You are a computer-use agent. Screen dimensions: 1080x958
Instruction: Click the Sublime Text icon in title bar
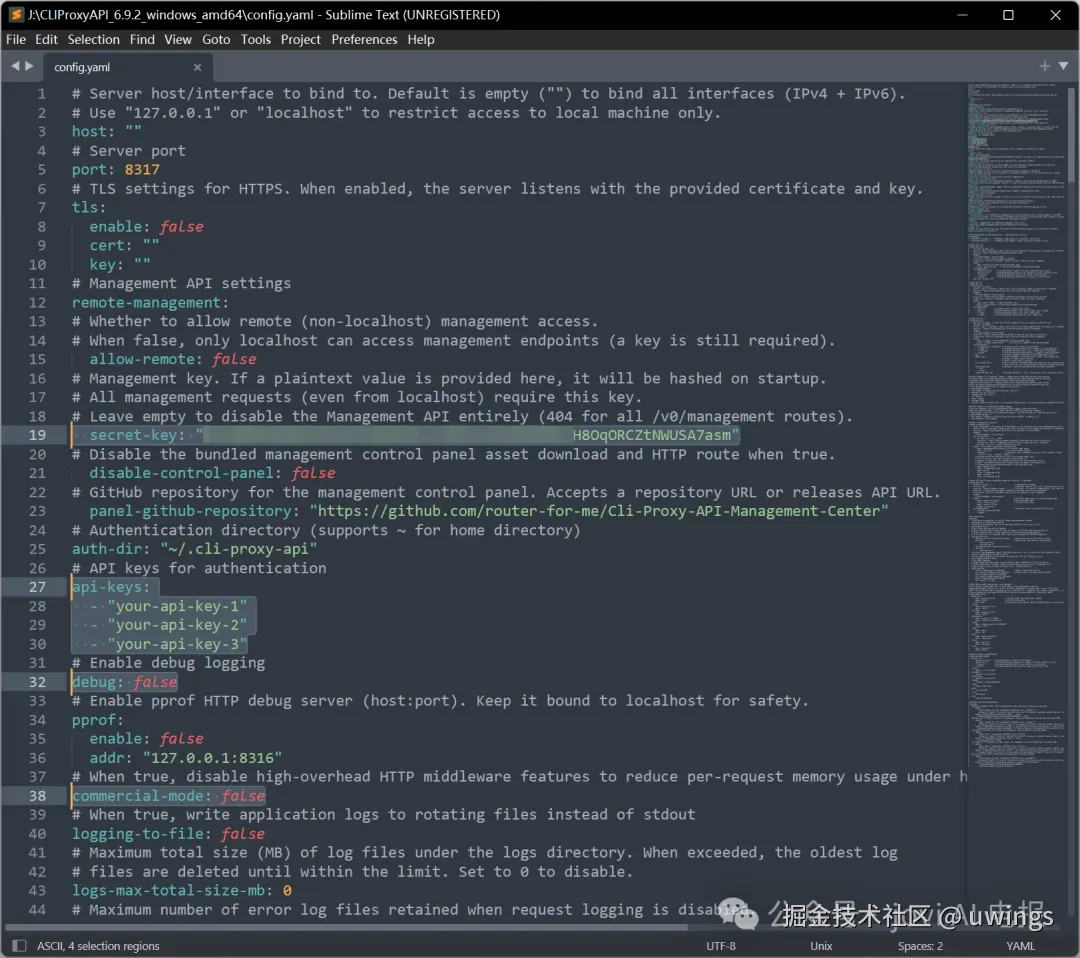click(x=16, y=15)
